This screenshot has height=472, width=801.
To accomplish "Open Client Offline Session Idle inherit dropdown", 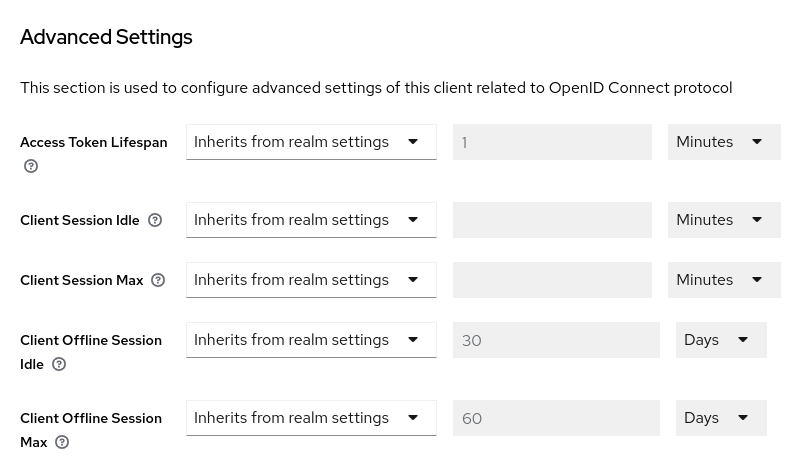I will pyautogui.click(x=311, y=340).
